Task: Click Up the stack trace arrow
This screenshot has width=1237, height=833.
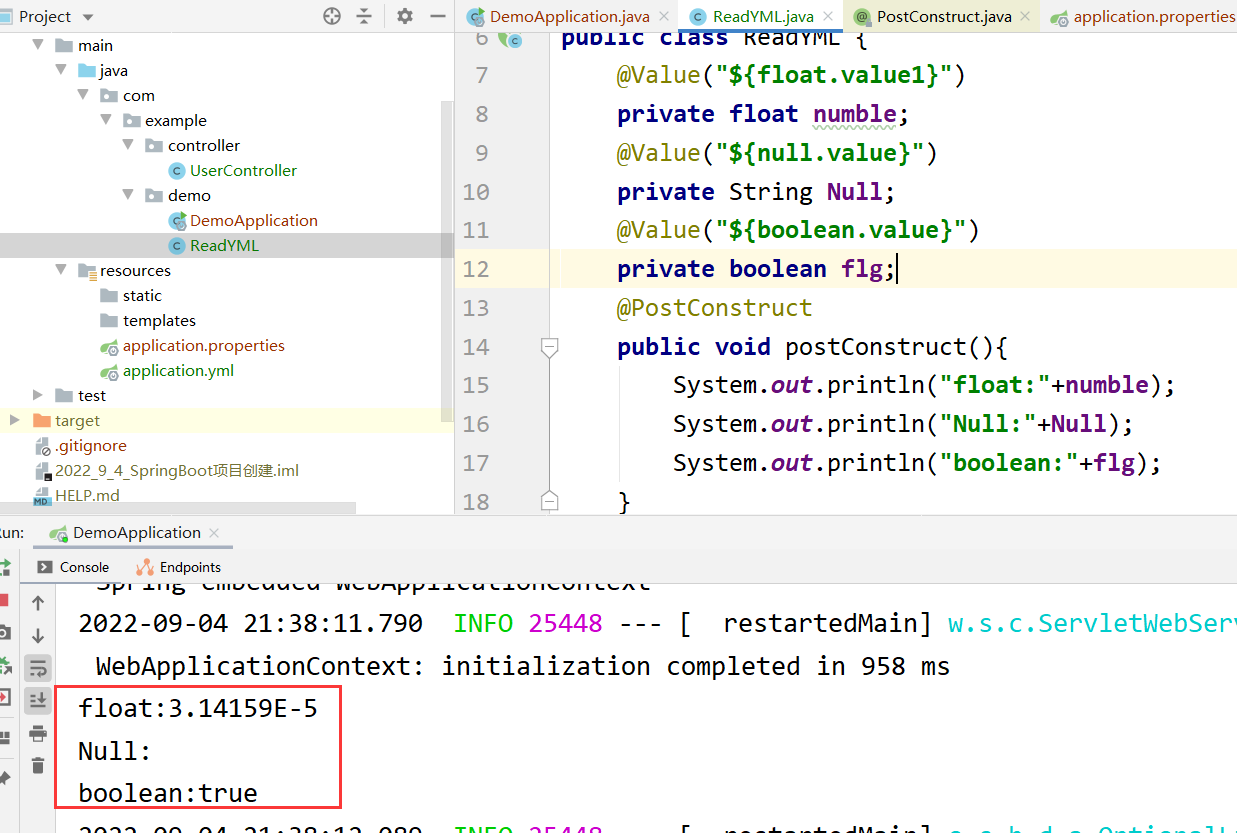Action: click(x=38, y=603)
